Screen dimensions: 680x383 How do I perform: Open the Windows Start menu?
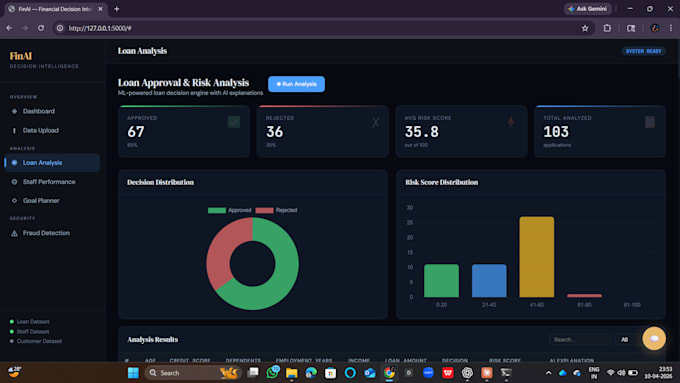133,373
